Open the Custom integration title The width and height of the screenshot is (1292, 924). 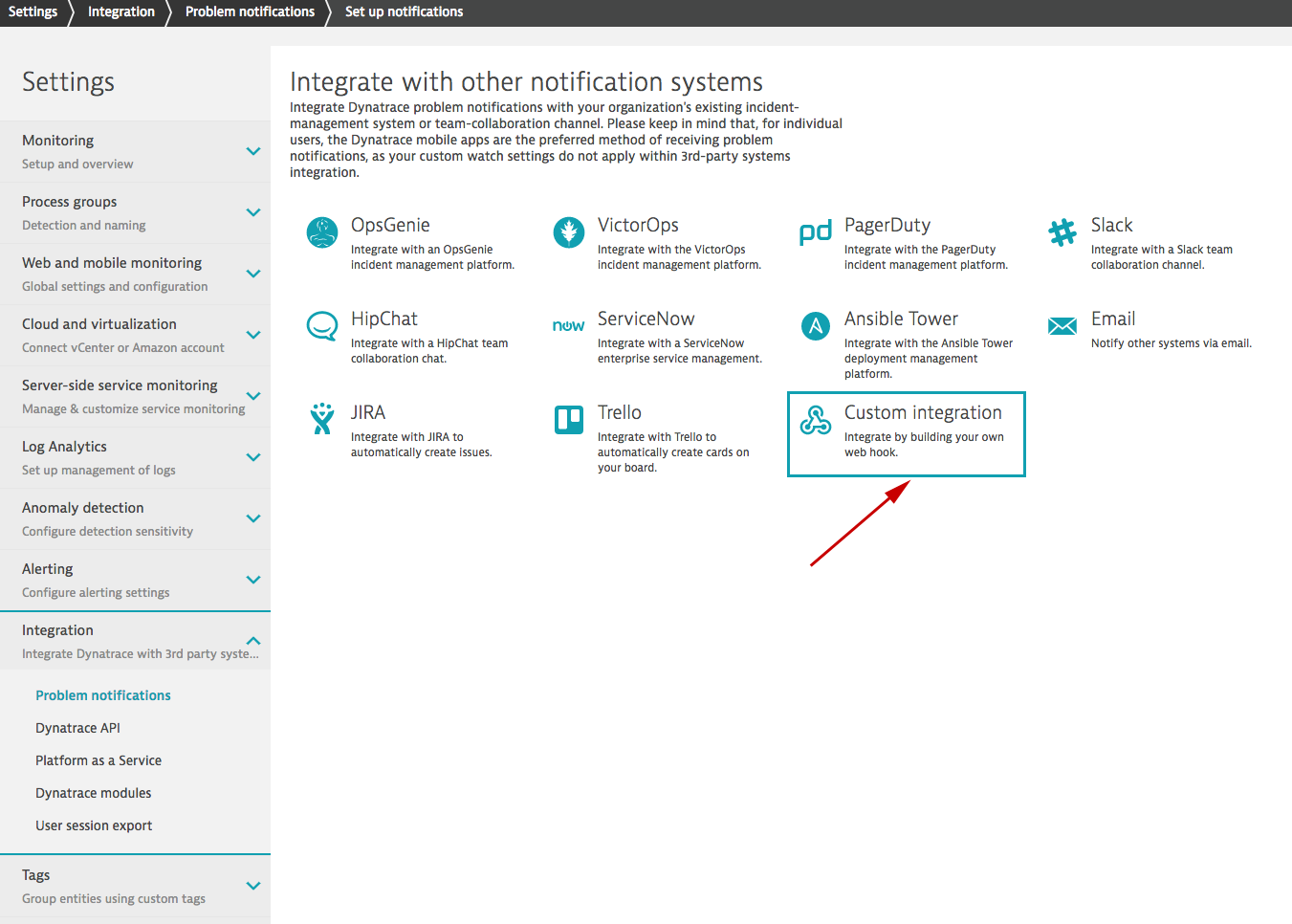[923, 412]
